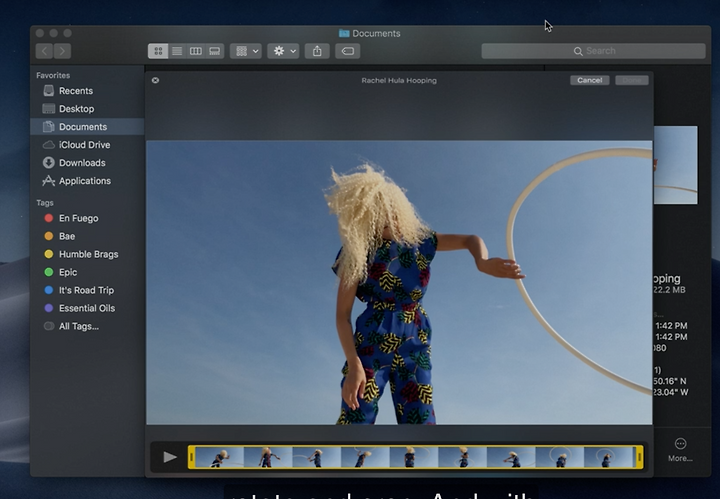This screenshot has height=499, width=720.
Task: Click the preview thumbnail in the Finder pane
Action: point(675,165)
